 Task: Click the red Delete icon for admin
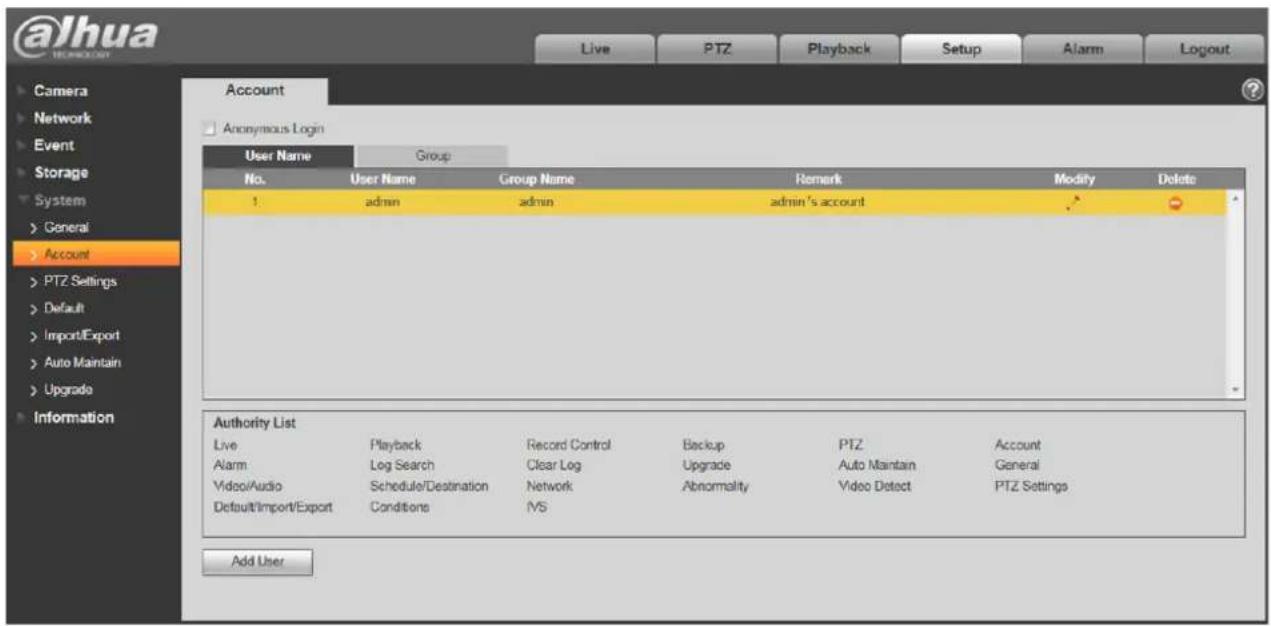pyautogui.click(x=1176, y=203)
